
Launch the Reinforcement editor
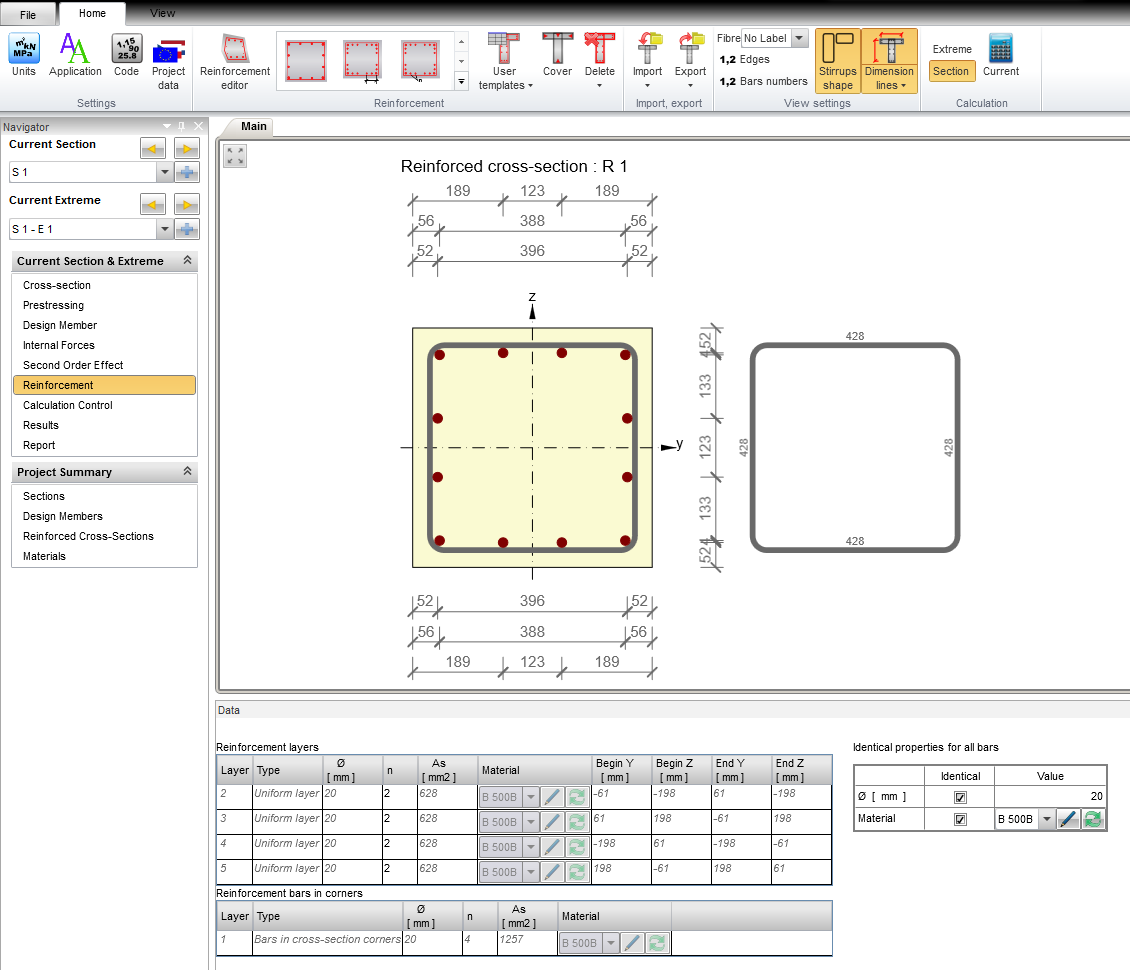235,63
